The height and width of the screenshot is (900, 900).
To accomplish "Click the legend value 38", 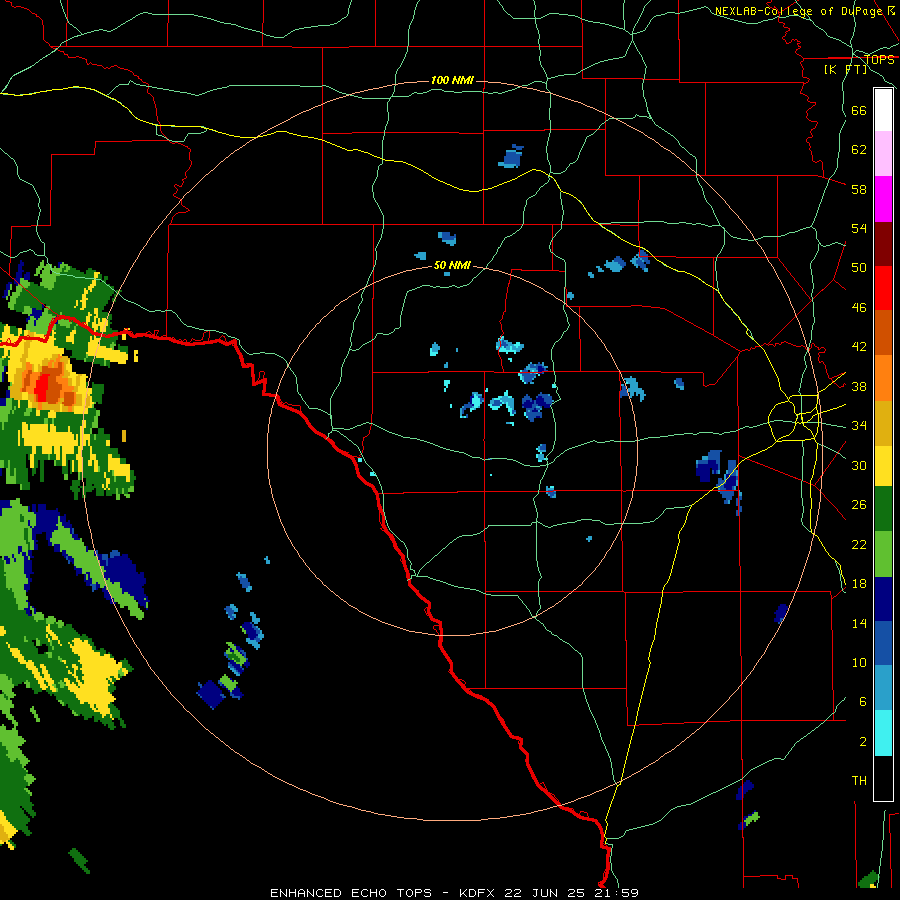I will [x=859, y=386].
